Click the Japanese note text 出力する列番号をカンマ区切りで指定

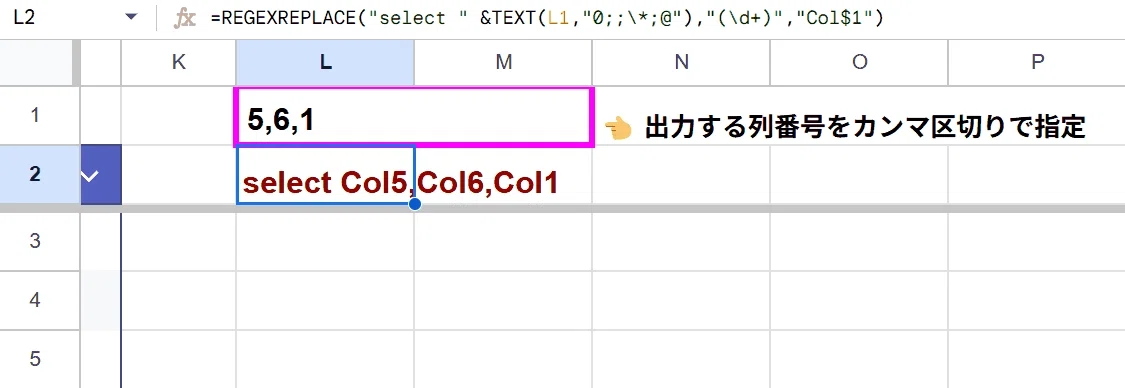865,128
